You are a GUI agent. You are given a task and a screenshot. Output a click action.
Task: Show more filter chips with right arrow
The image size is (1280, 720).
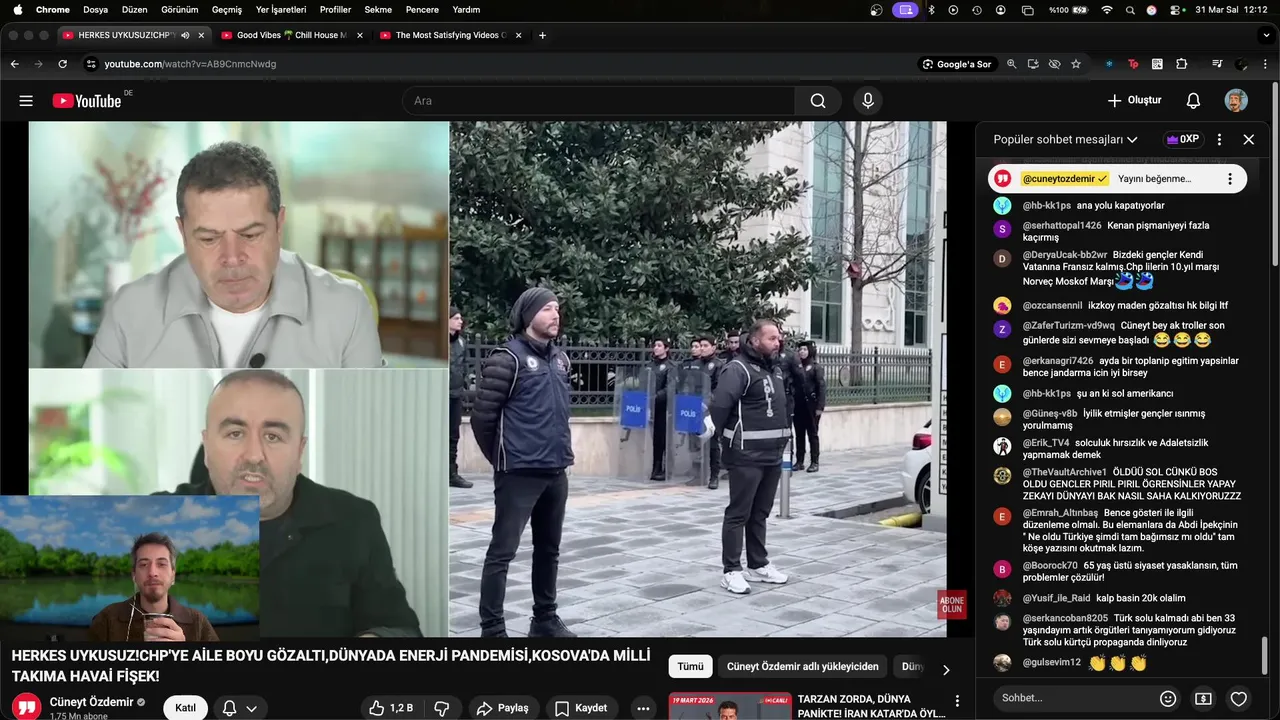(x=946, y=669)
